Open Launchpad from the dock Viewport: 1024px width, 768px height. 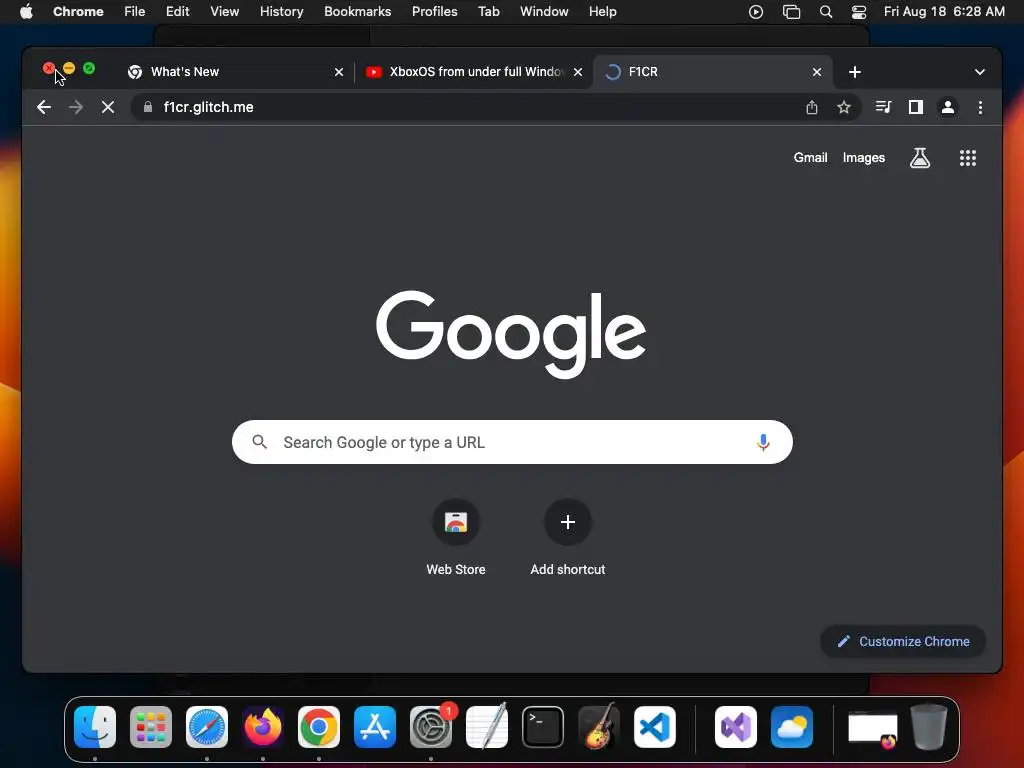(151, 727)
